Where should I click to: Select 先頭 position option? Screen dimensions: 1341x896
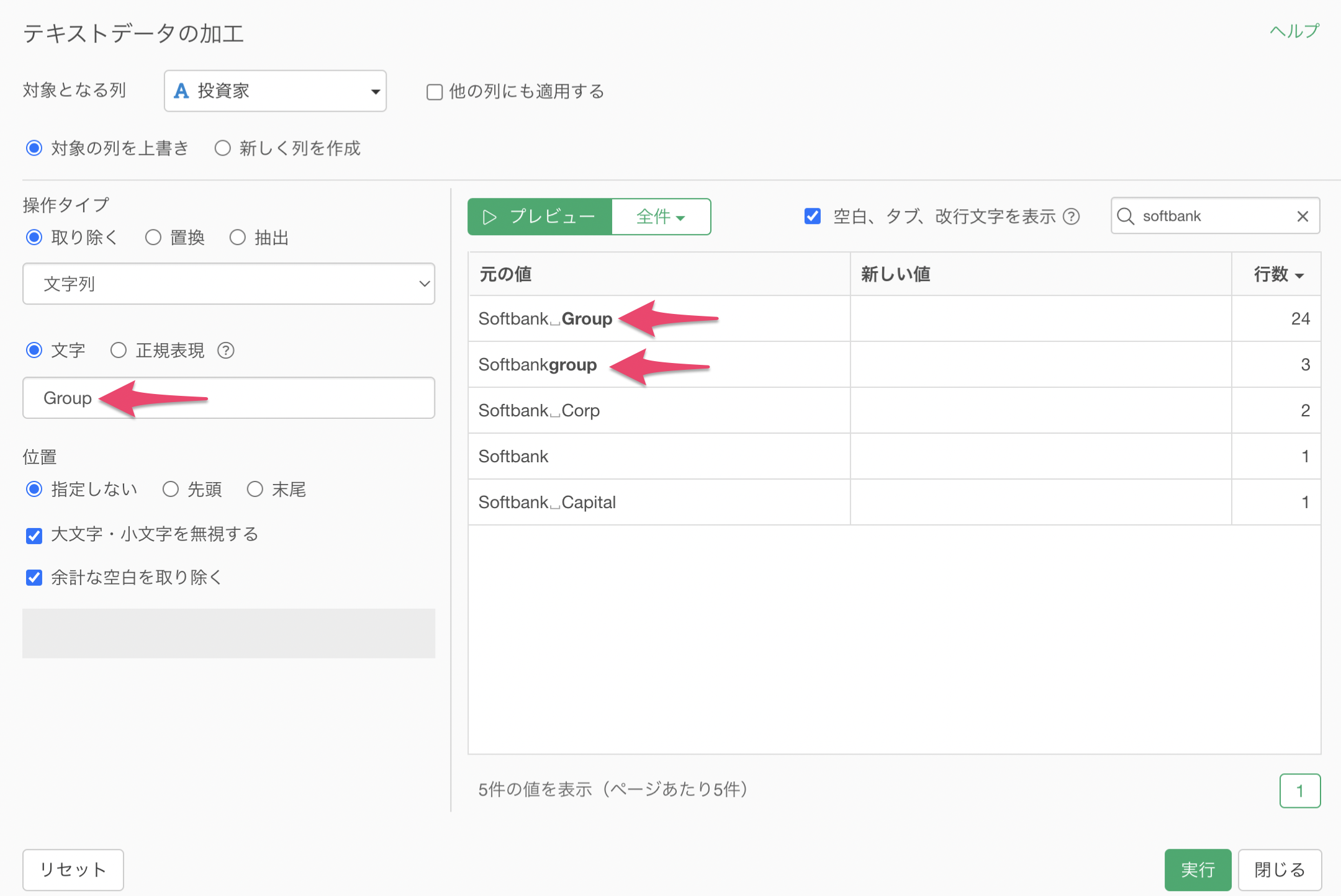pos(170,490)
